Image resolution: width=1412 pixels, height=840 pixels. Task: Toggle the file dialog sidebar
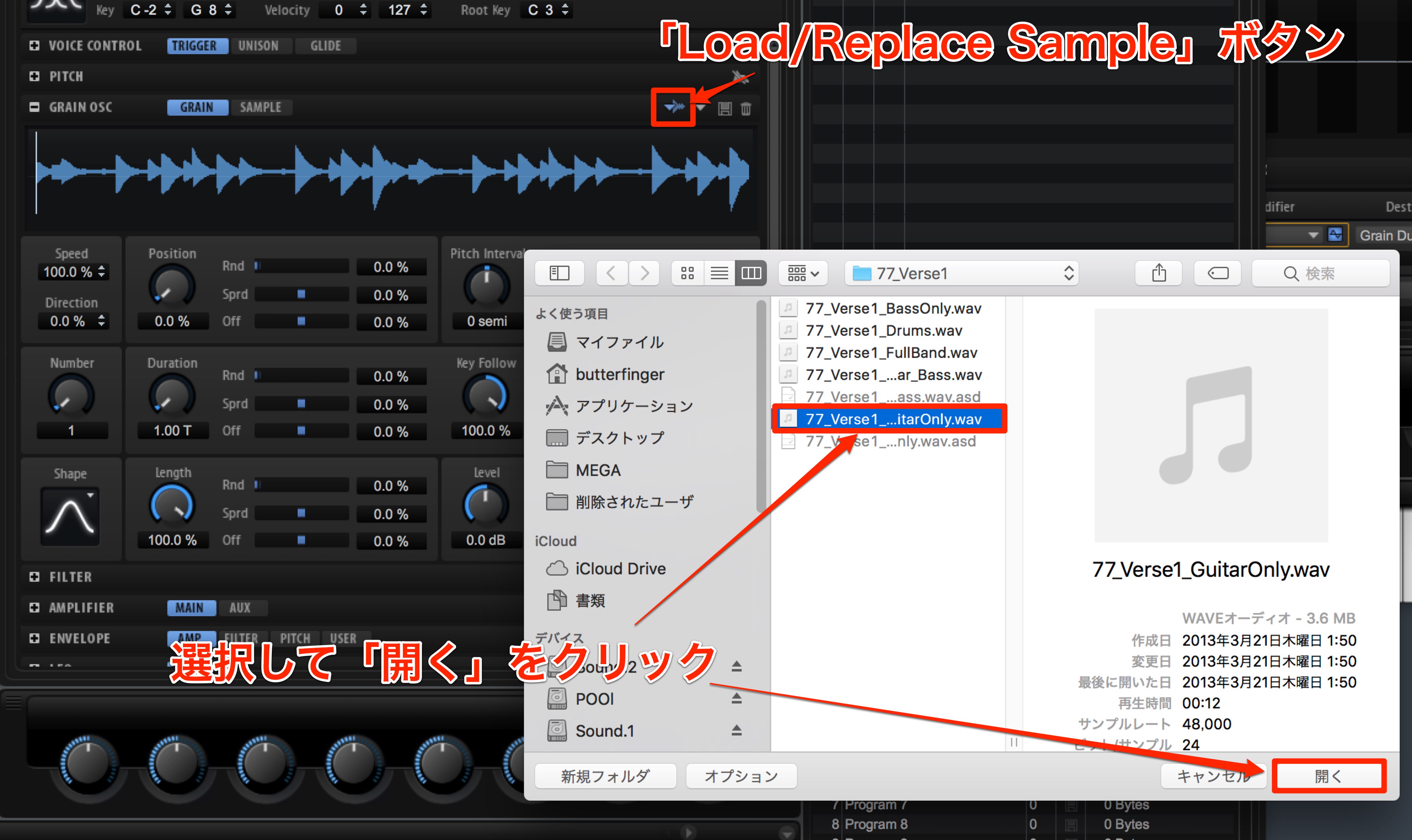559,273
